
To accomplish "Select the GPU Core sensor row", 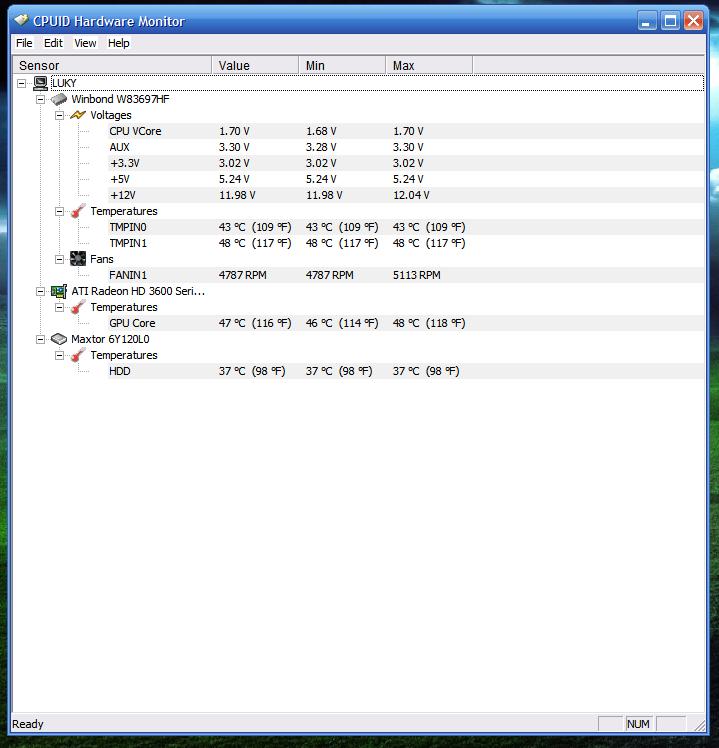I will (x=406, y=323).
